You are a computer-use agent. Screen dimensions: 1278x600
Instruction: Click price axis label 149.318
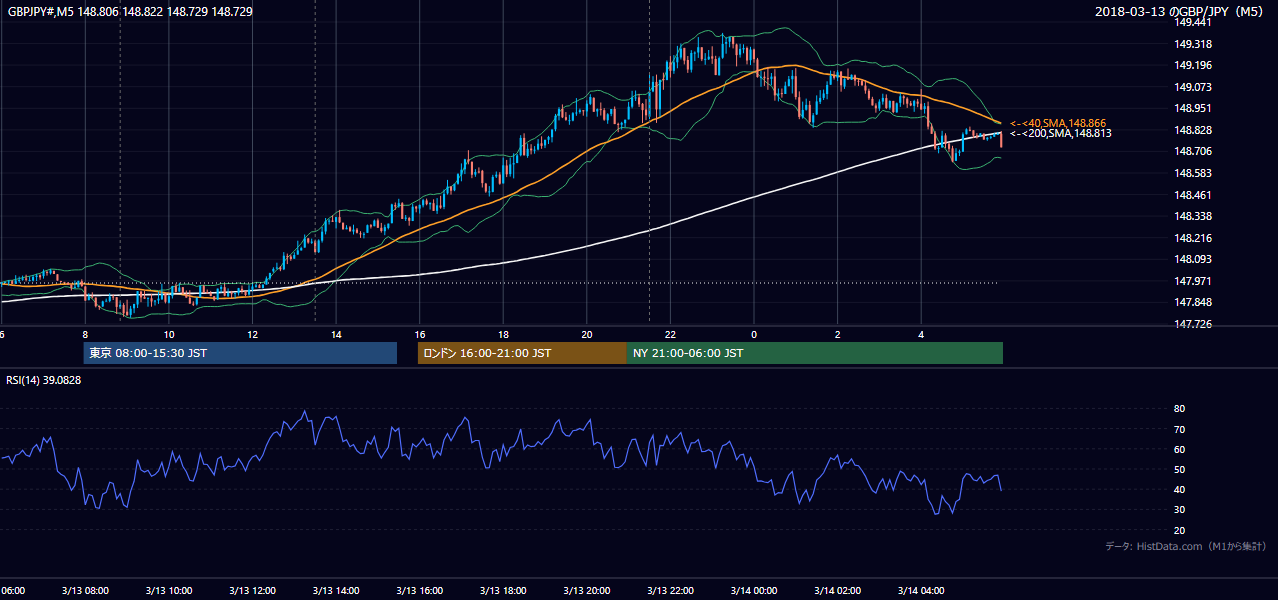coord(1193,44)
